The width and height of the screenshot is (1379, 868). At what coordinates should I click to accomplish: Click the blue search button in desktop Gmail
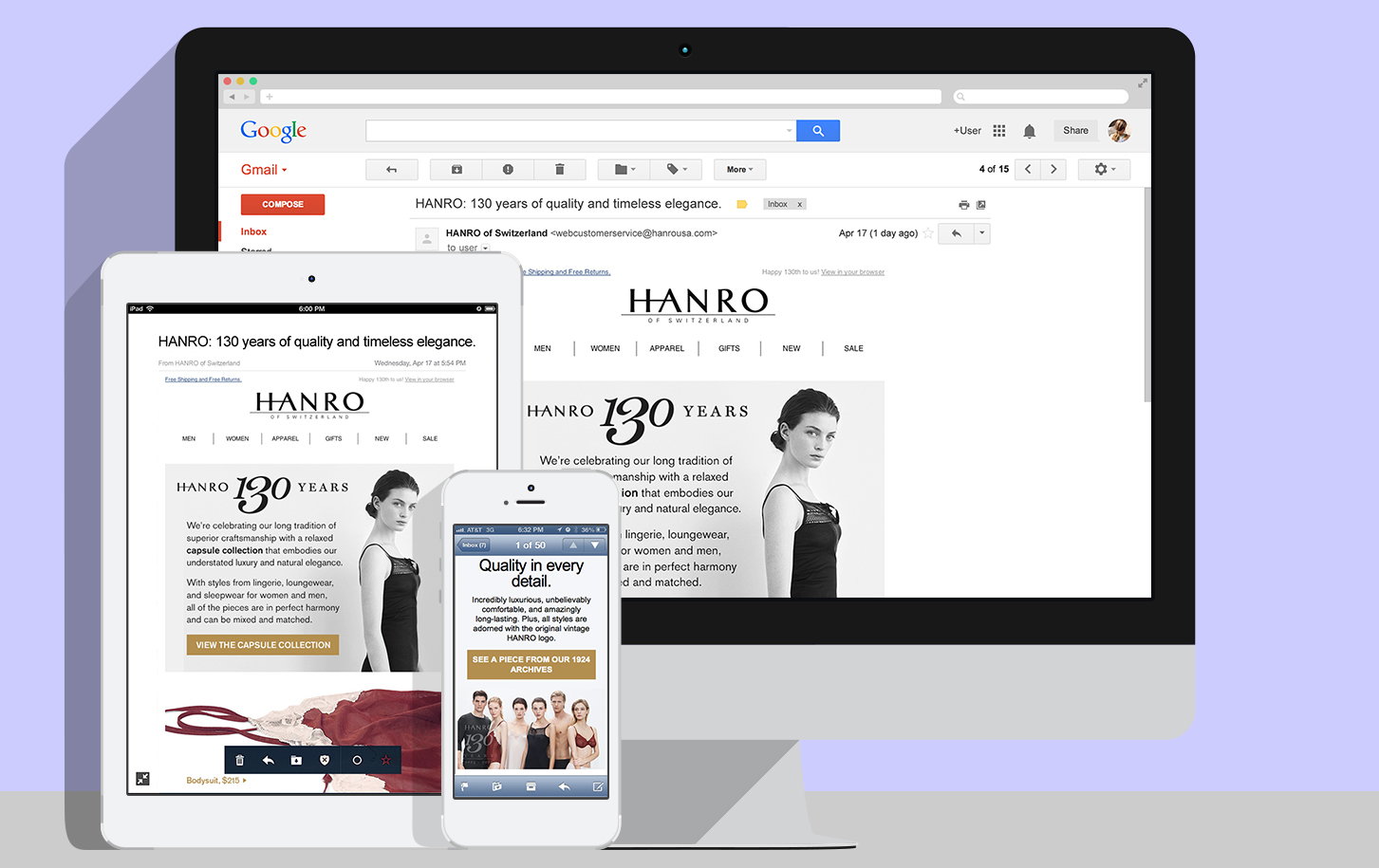tap(818, 131)
